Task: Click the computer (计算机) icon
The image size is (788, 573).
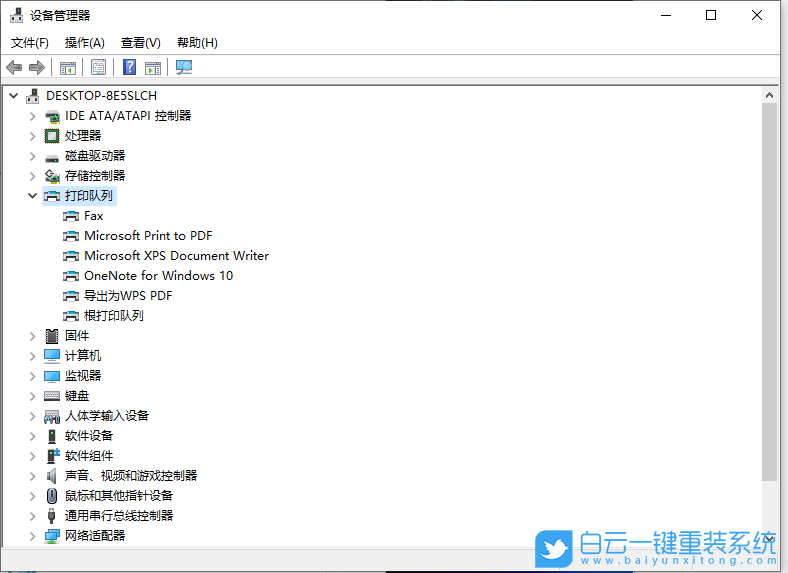Action: (x=52, y=356)
